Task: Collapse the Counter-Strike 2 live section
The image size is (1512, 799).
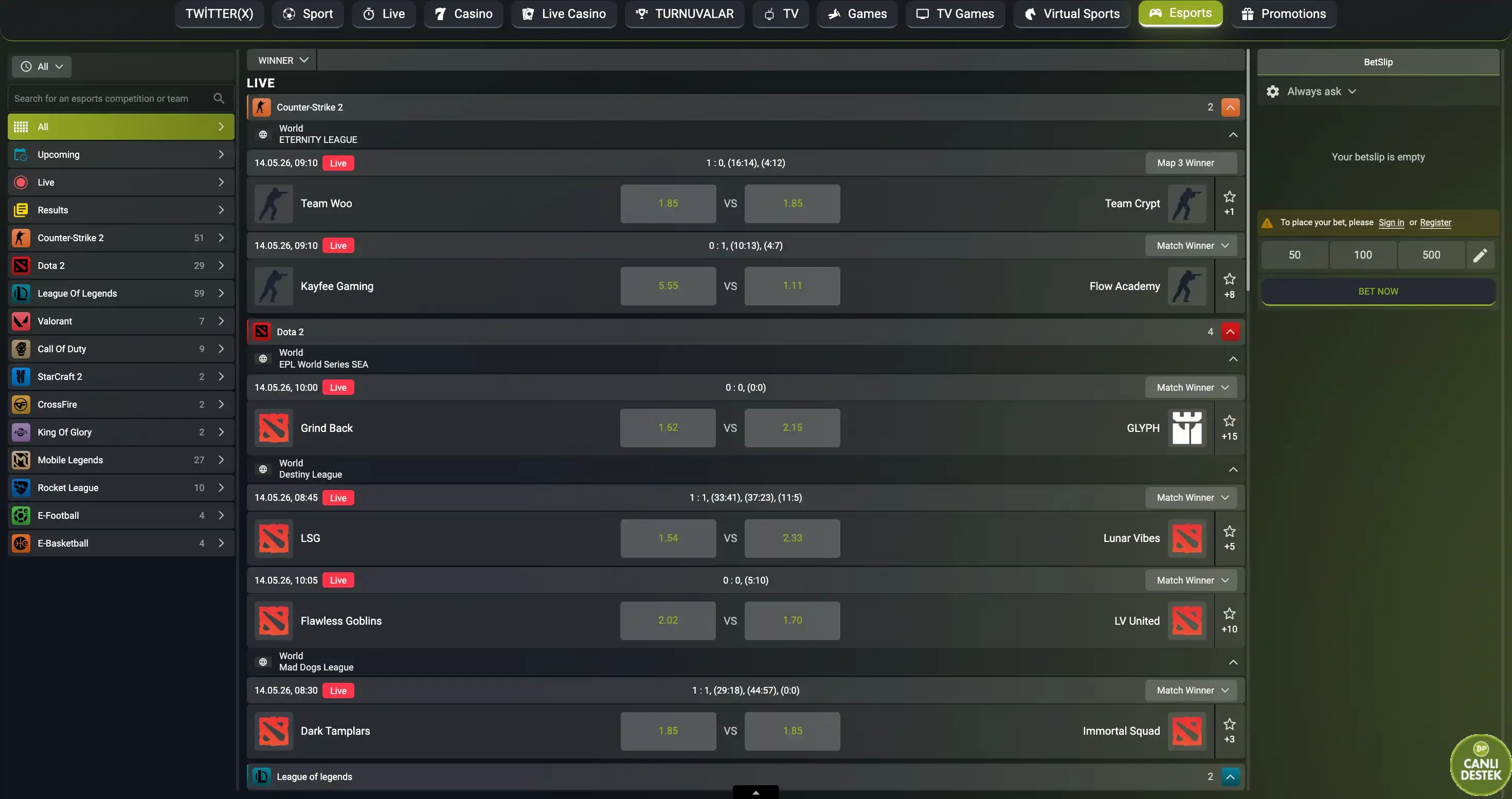Action: click(1230, 107)
